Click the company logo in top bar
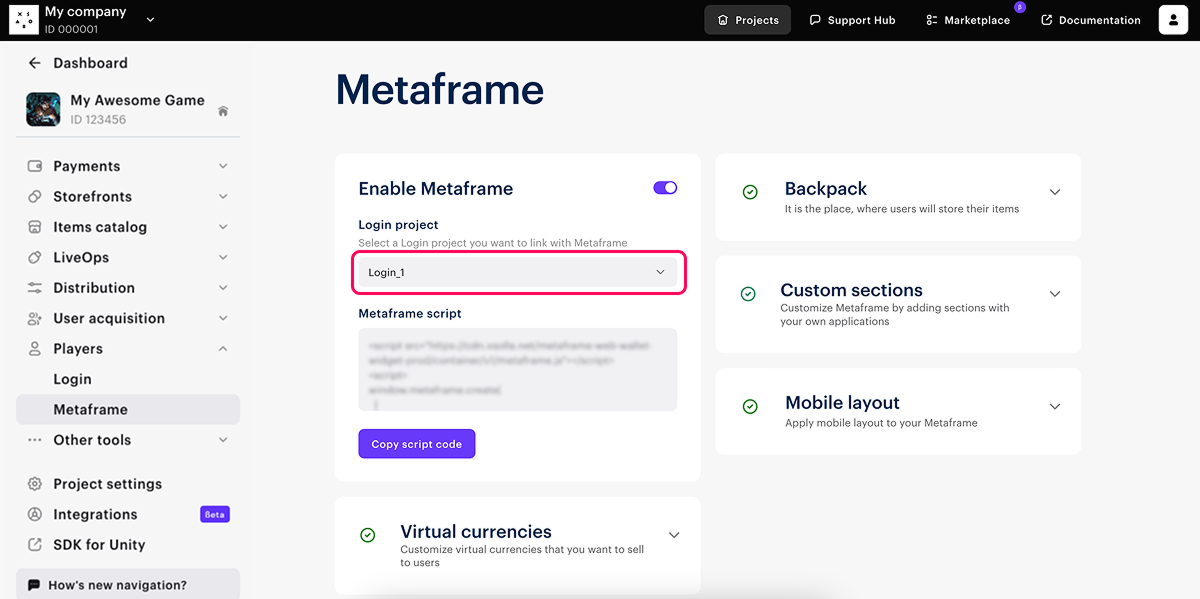Image resolution: width=1200 pixels, height=599 pixels. tap(23, 20)
